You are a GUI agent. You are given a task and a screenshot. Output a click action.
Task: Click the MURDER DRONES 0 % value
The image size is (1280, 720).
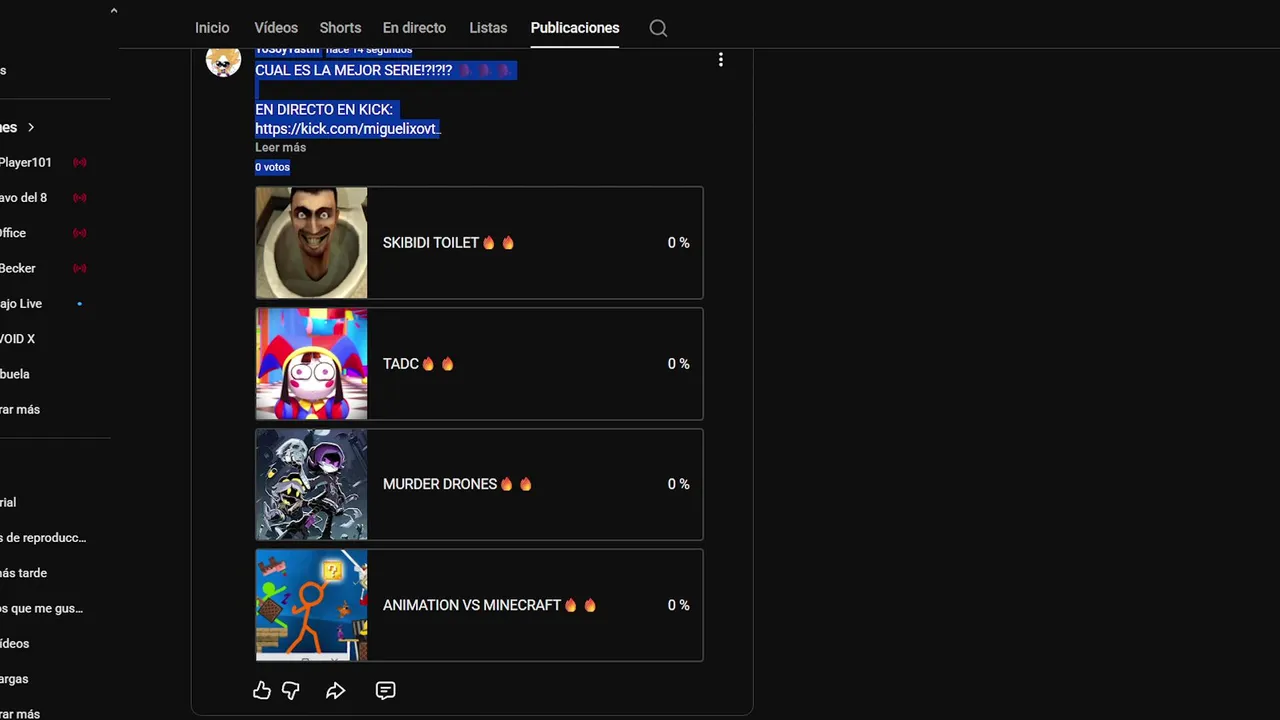678,484
